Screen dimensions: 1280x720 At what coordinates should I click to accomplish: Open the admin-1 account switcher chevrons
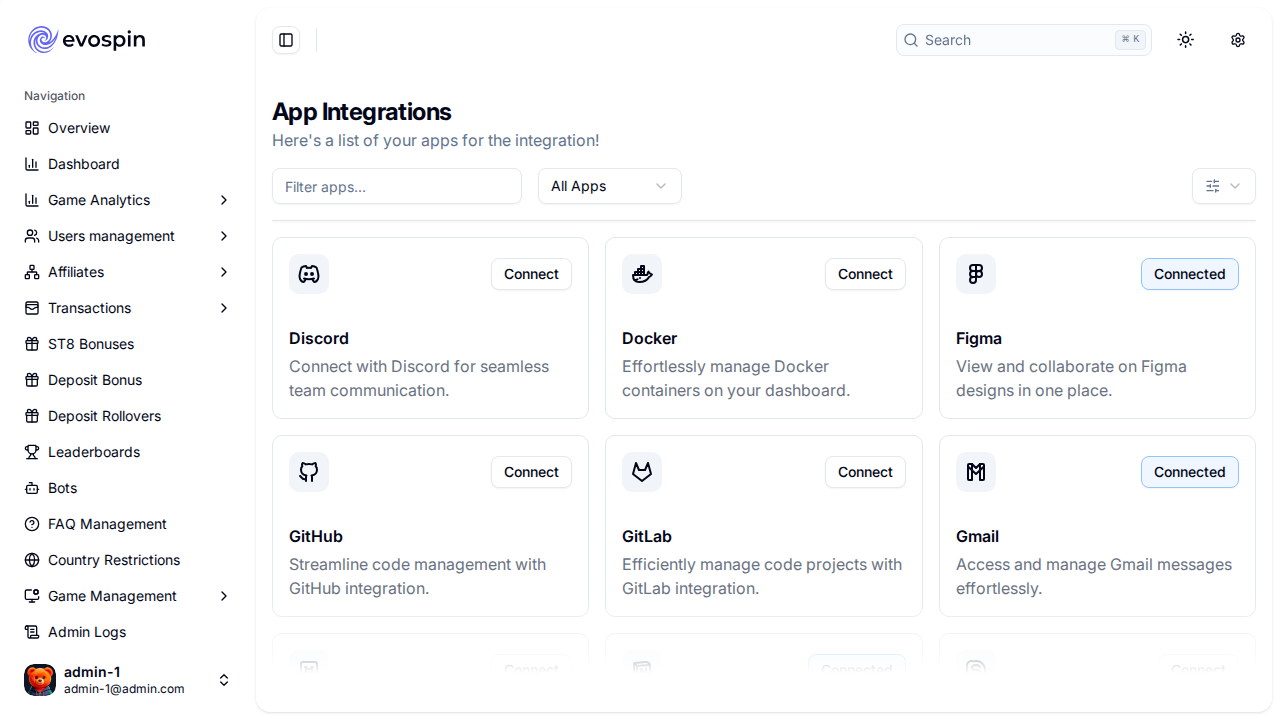(x=224, y=680)
